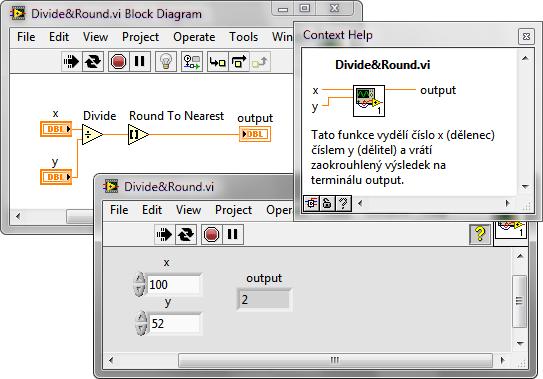The height and width of the screenshot is (379, 543).
Task: Select the Divide function node
Action: click(x=92, y=134)
